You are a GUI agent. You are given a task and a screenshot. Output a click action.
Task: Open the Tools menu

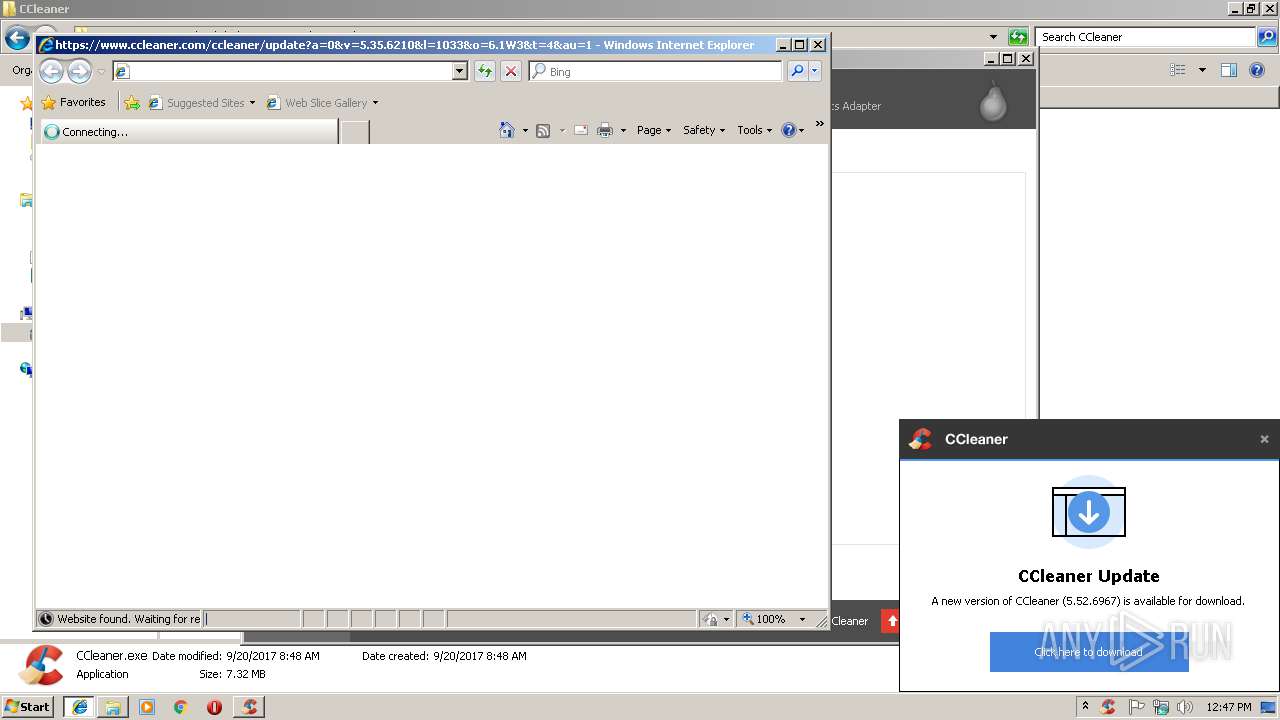coord(755,130)
